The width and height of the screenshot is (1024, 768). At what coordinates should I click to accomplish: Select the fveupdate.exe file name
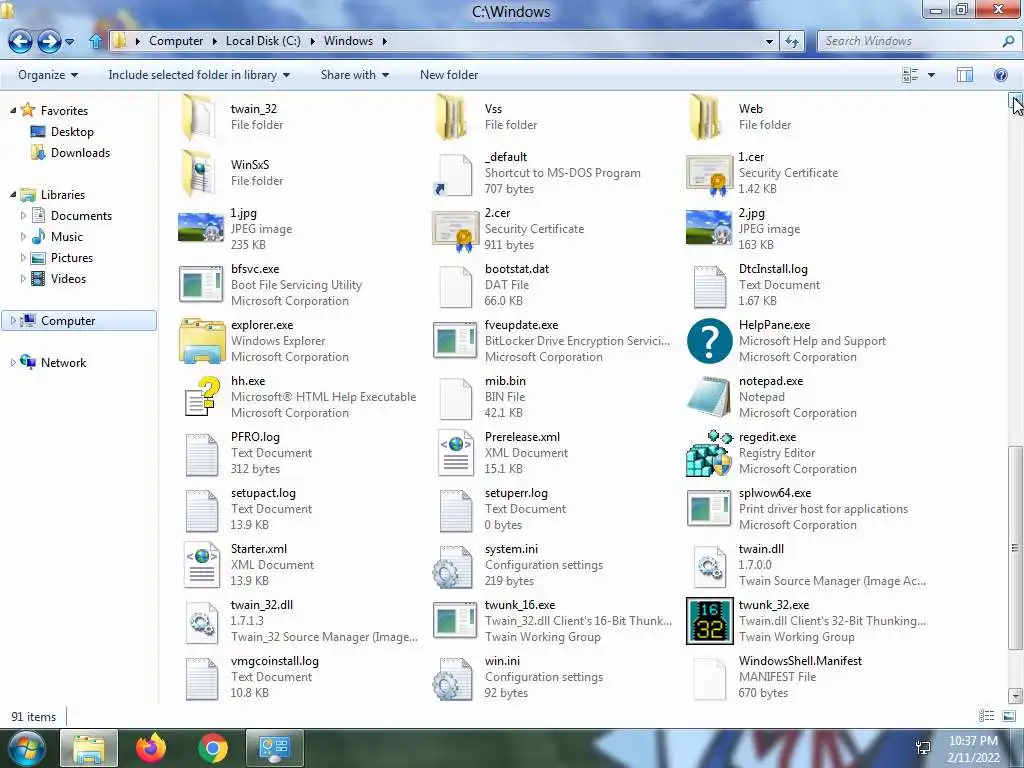(x=521, y=325)
